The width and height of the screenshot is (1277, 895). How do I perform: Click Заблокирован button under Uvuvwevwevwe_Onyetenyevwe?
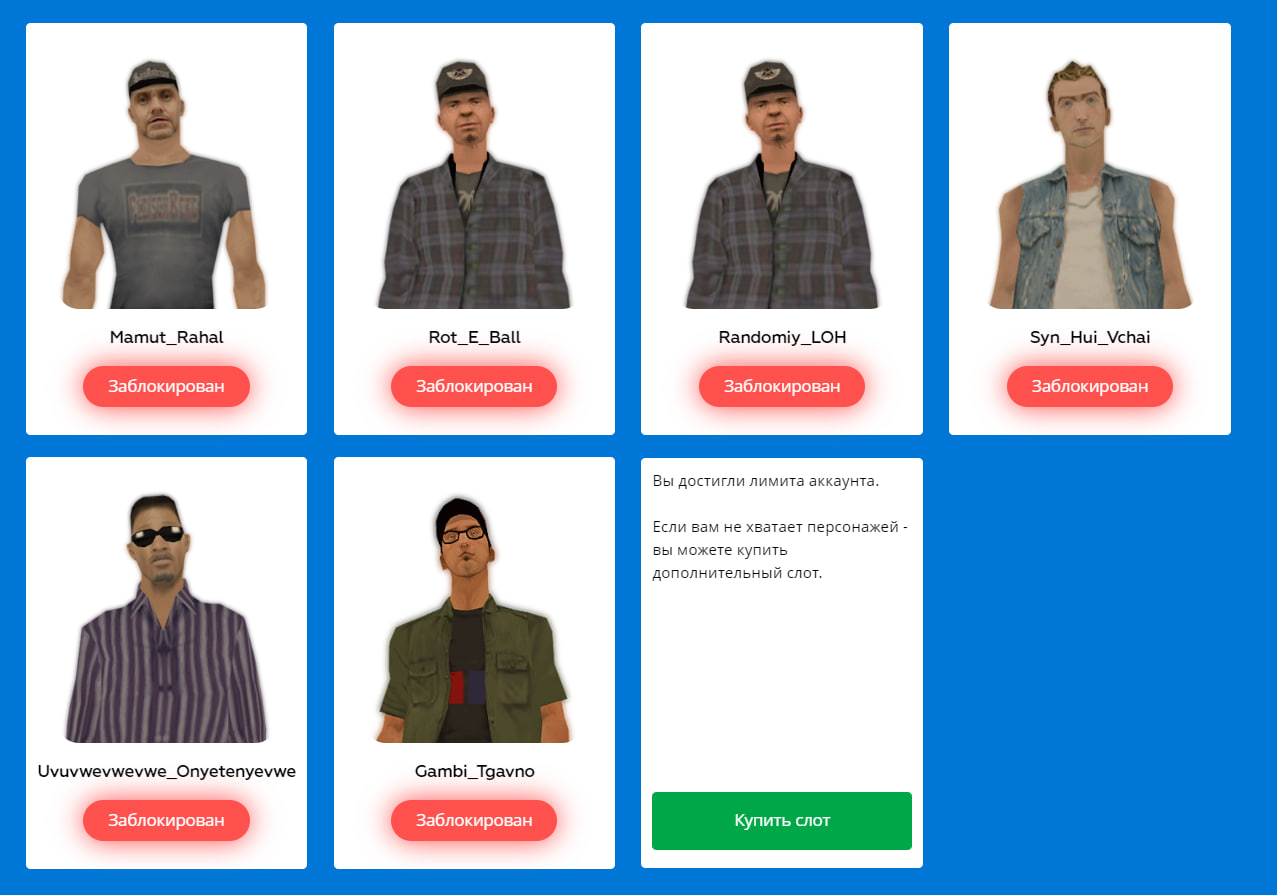point(166,820)
